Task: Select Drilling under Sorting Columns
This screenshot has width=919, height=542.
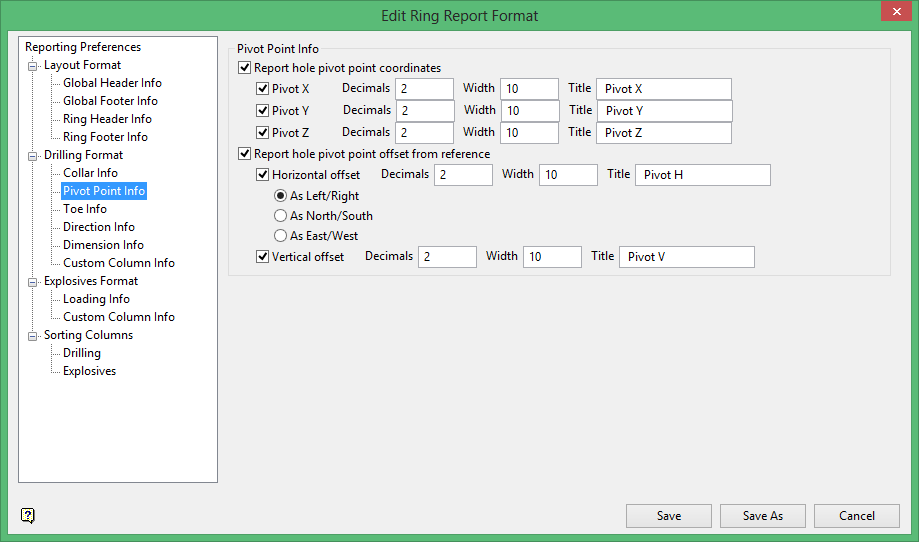Action: click(x=81, y=353)
